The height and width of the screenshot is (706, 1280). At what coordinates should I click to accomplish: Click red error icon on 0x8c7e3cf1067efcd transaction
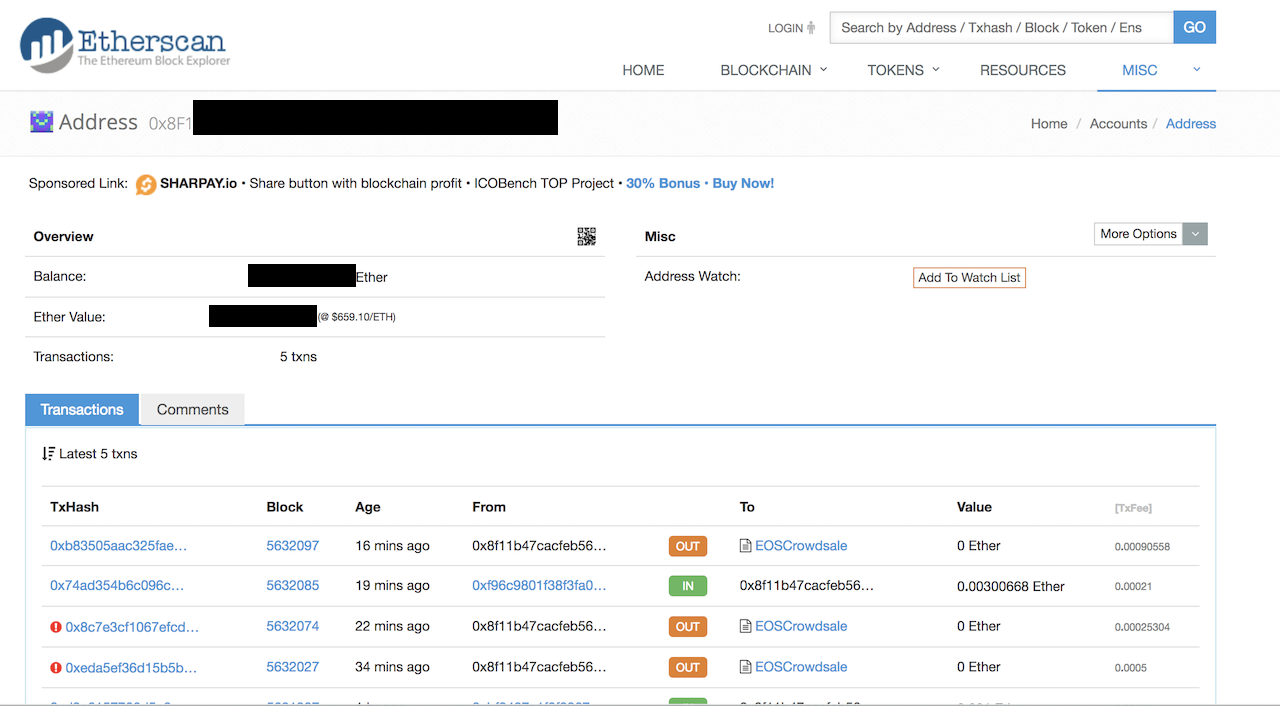[x=56, y=627]
